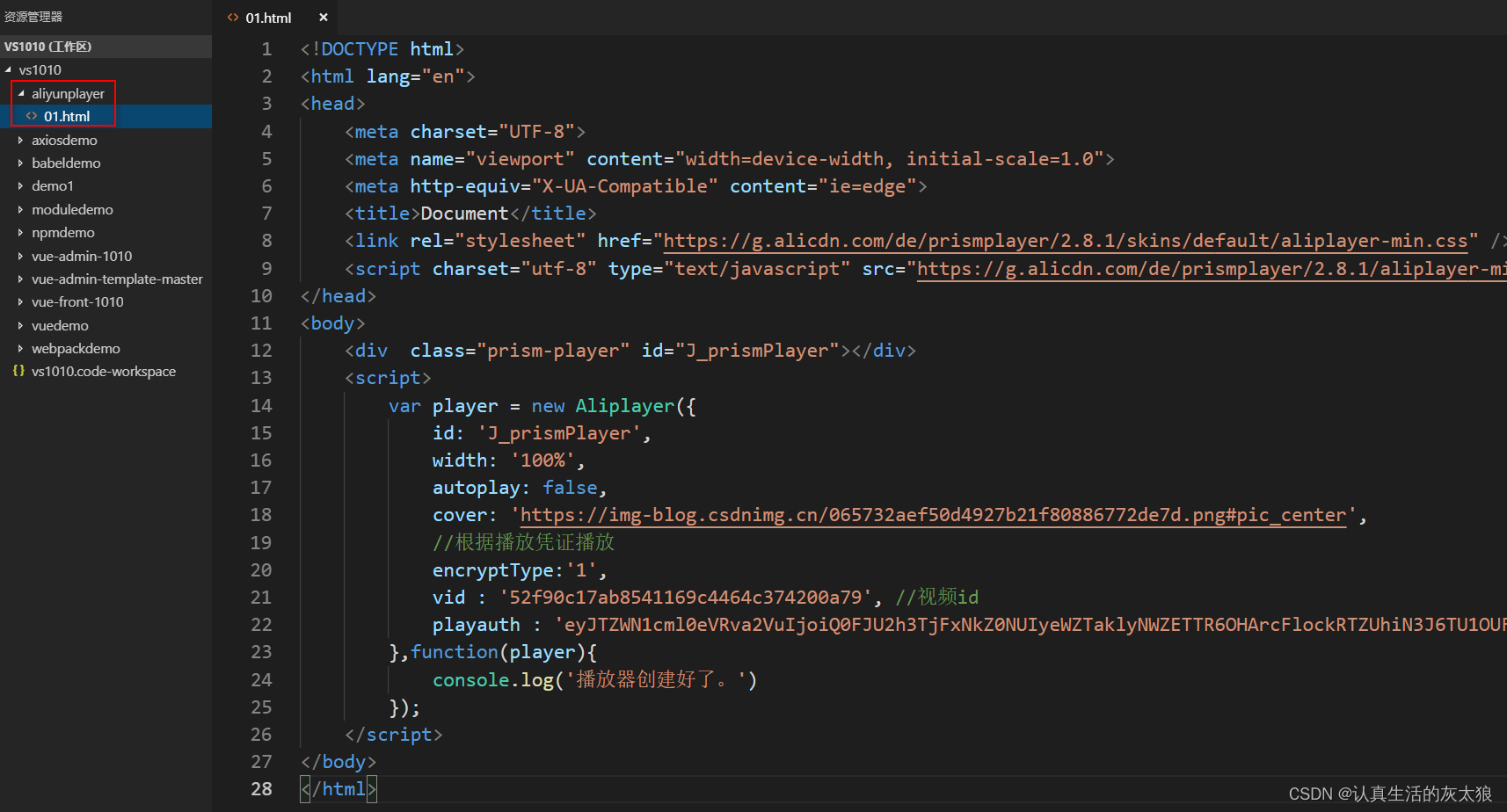The width and height of the screenshot is (1507, 812).
Task: Select the demo1 folder name
Action: (53, 185)
